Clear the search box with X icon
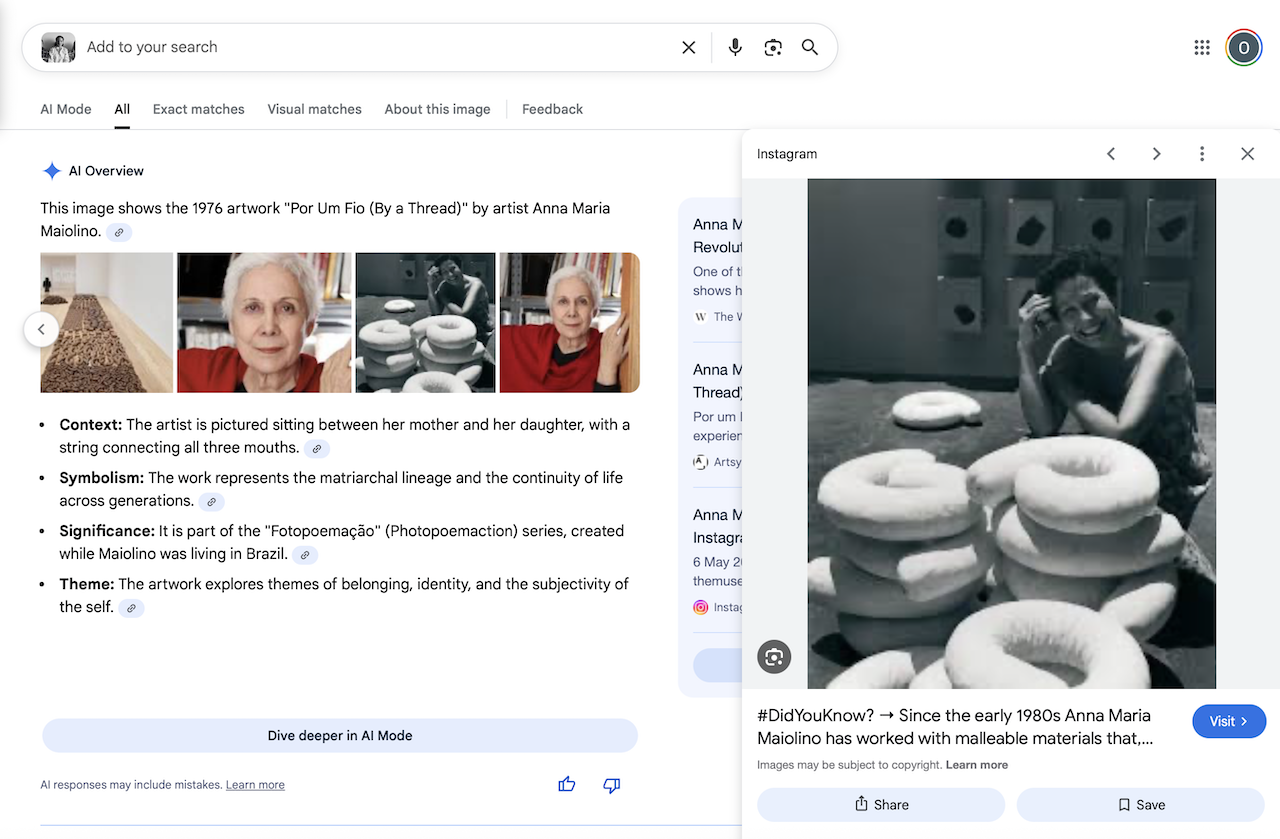 click(689, 47)
